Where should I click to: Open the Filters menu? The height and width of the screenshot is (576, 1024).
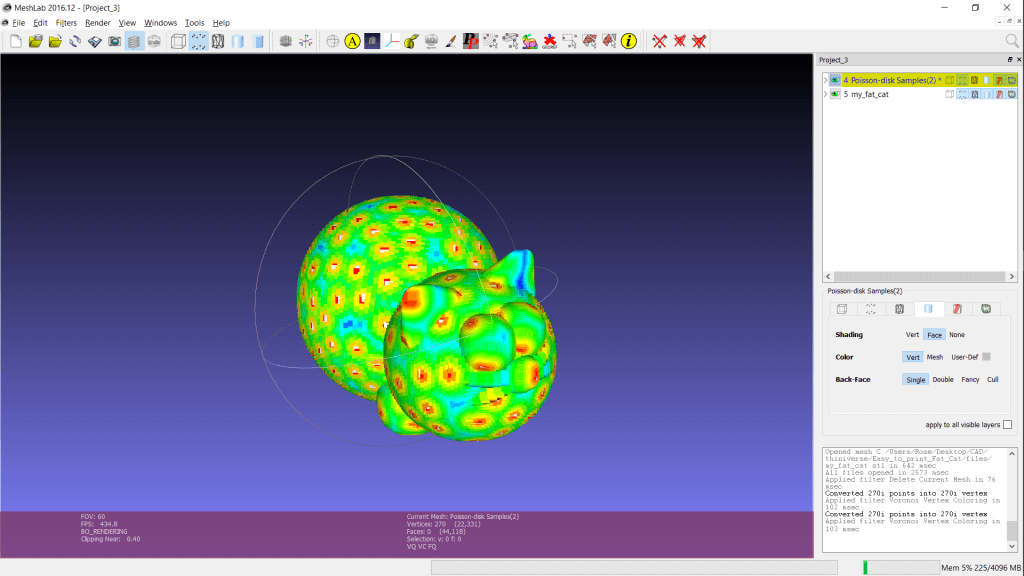pyautogui.click(x=65, y=22)
